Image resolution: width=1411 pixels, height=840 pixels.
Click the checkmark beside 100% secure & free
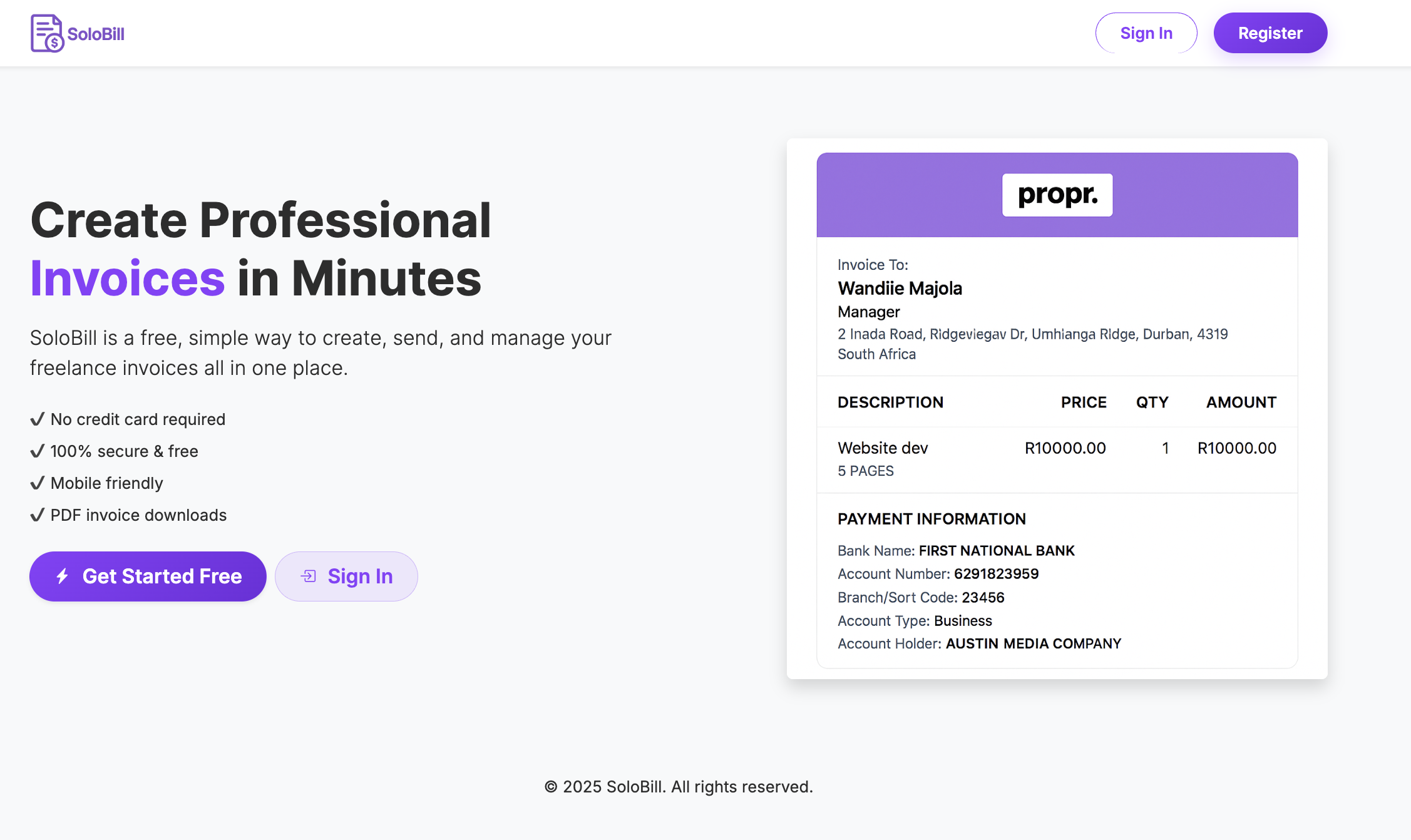(x=38, y=451)
